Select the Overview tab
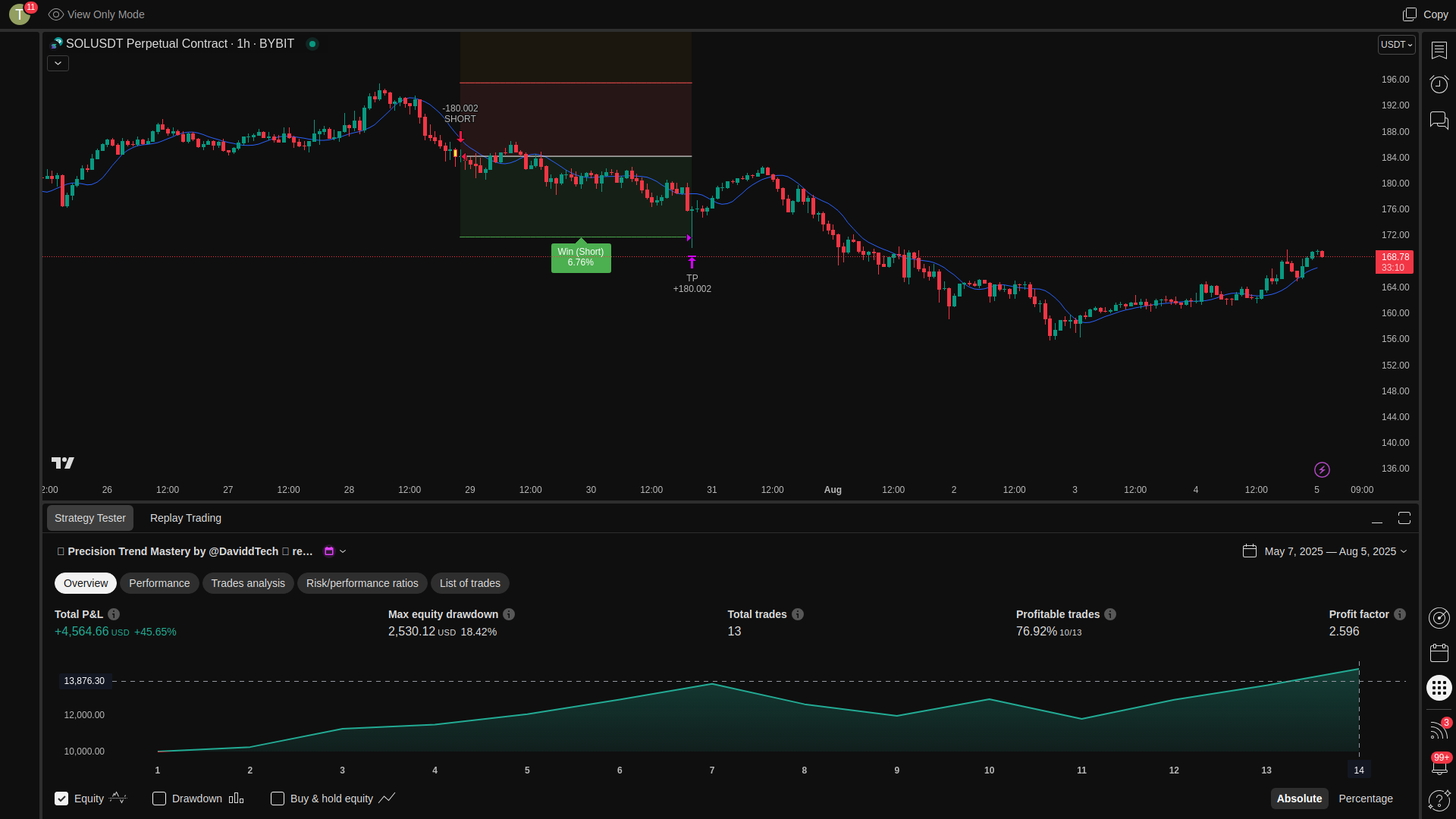1456x819 pixels. pos(86,583)
